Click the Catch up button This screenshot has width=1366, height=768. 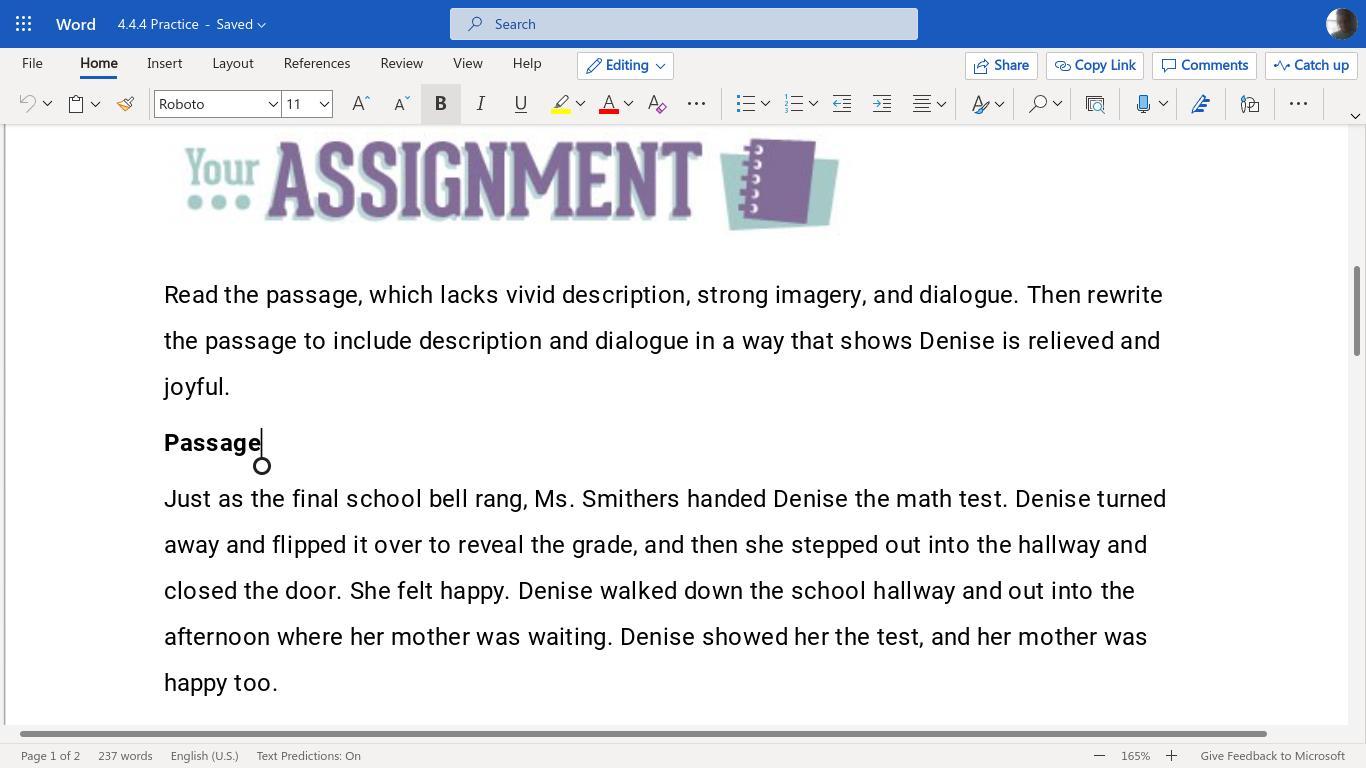[1311, 65]
